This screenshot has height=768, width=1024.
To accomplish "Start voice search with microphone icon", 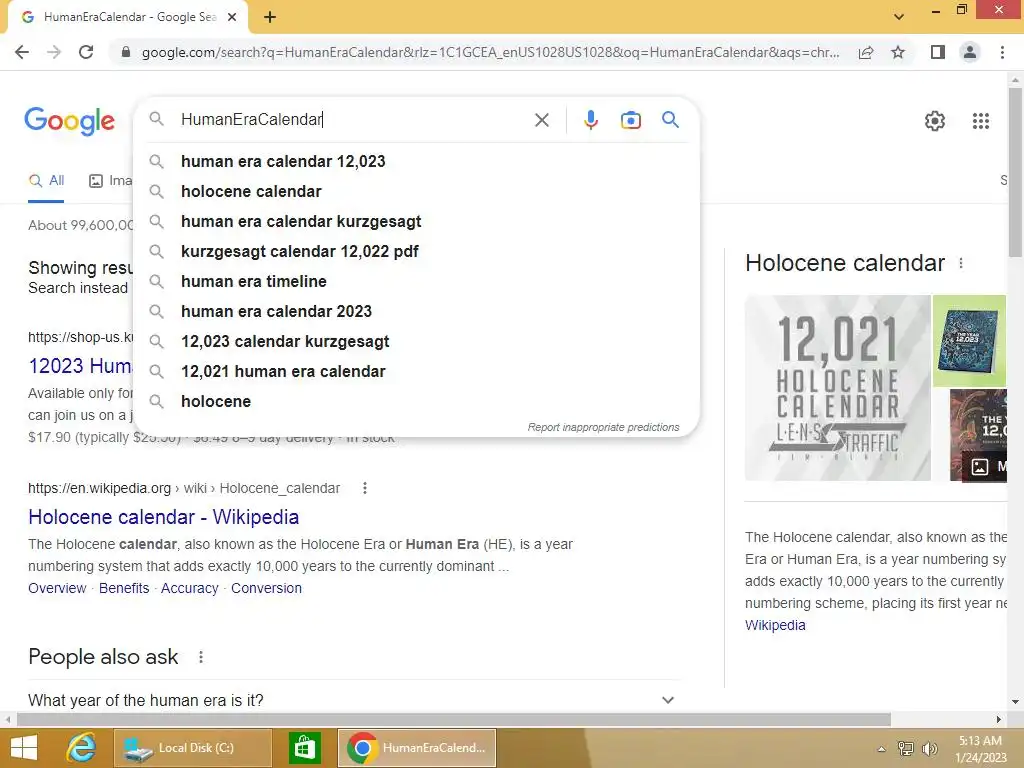I will [590, 120].
